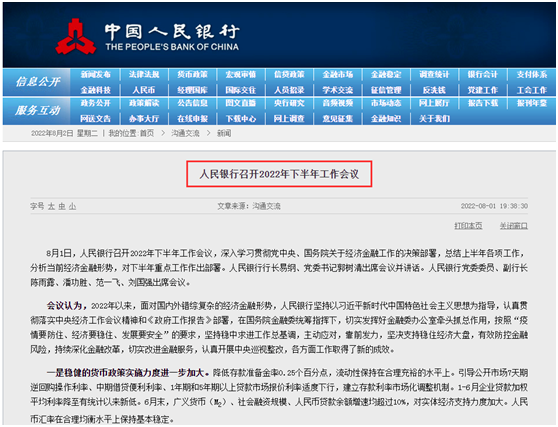Screen dimensions: 558x427
Task: Open 反洗钱 menu item
Action: pyautogui.click(x=435, y=90)
